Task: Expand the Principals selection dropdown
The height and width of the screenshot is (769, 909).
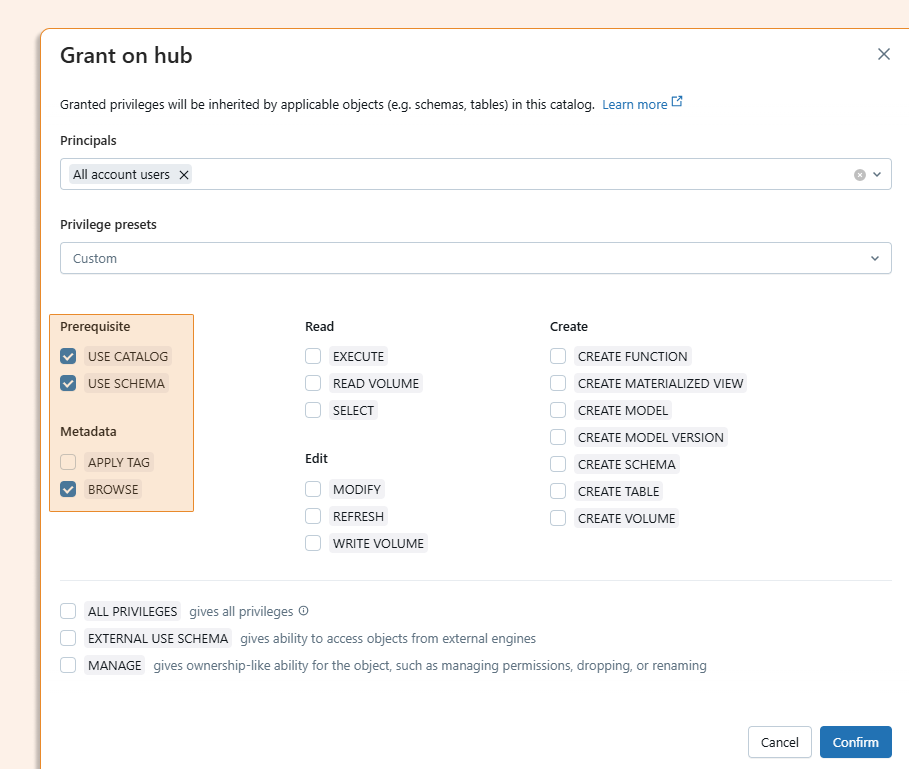Action: 878,173
